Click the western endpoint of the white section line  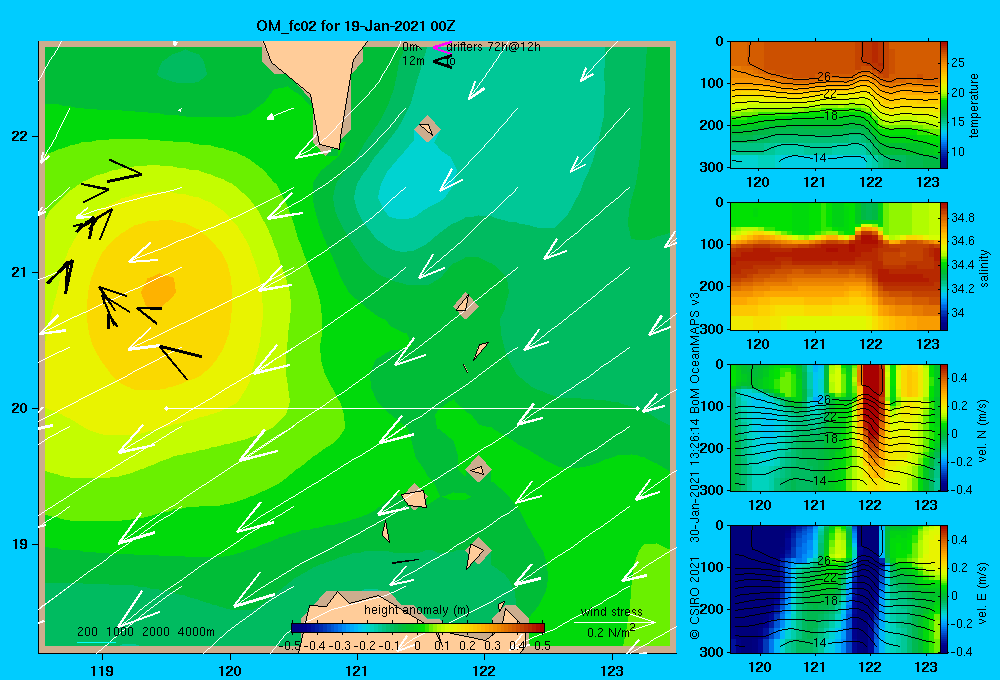point(166,408)
